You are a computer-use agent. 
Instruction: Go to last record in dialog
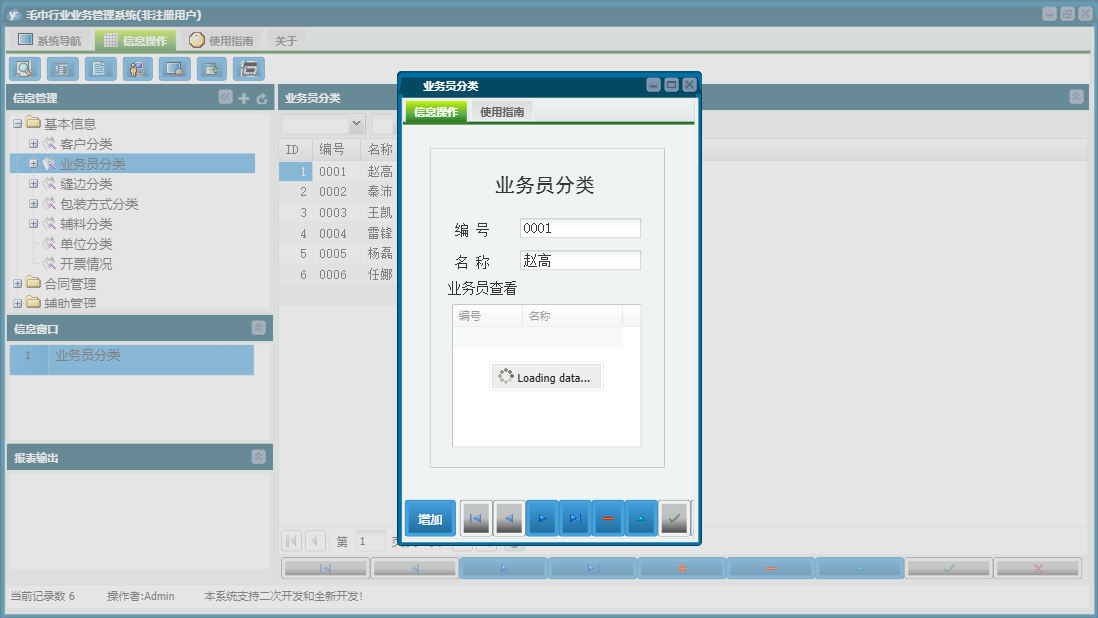coord(575,519)
